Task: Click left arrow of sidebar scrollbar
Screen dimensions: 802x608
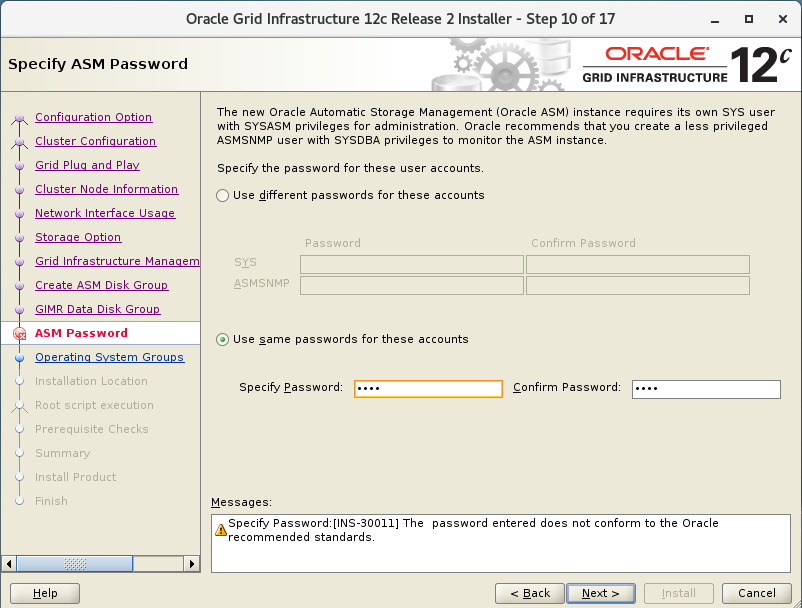Action: click(9, 564)
